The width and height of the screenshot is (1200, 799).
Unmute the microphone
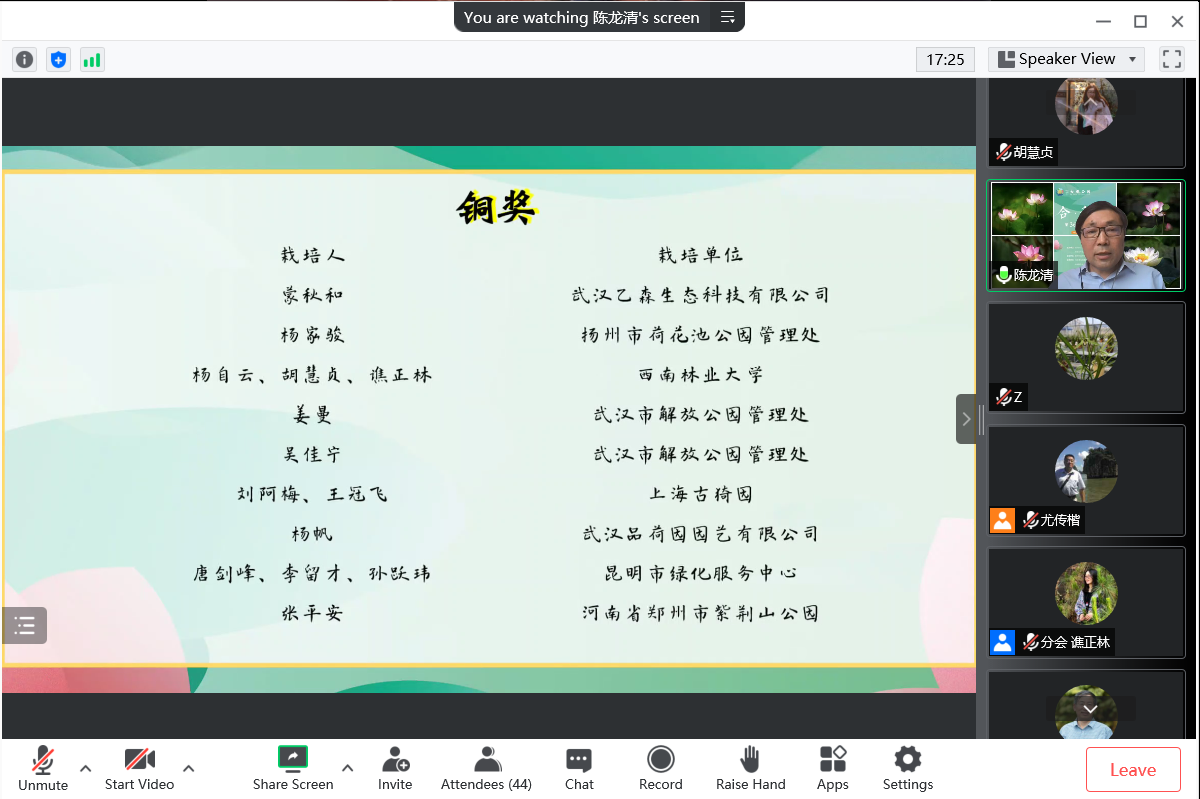click(43, 768)
